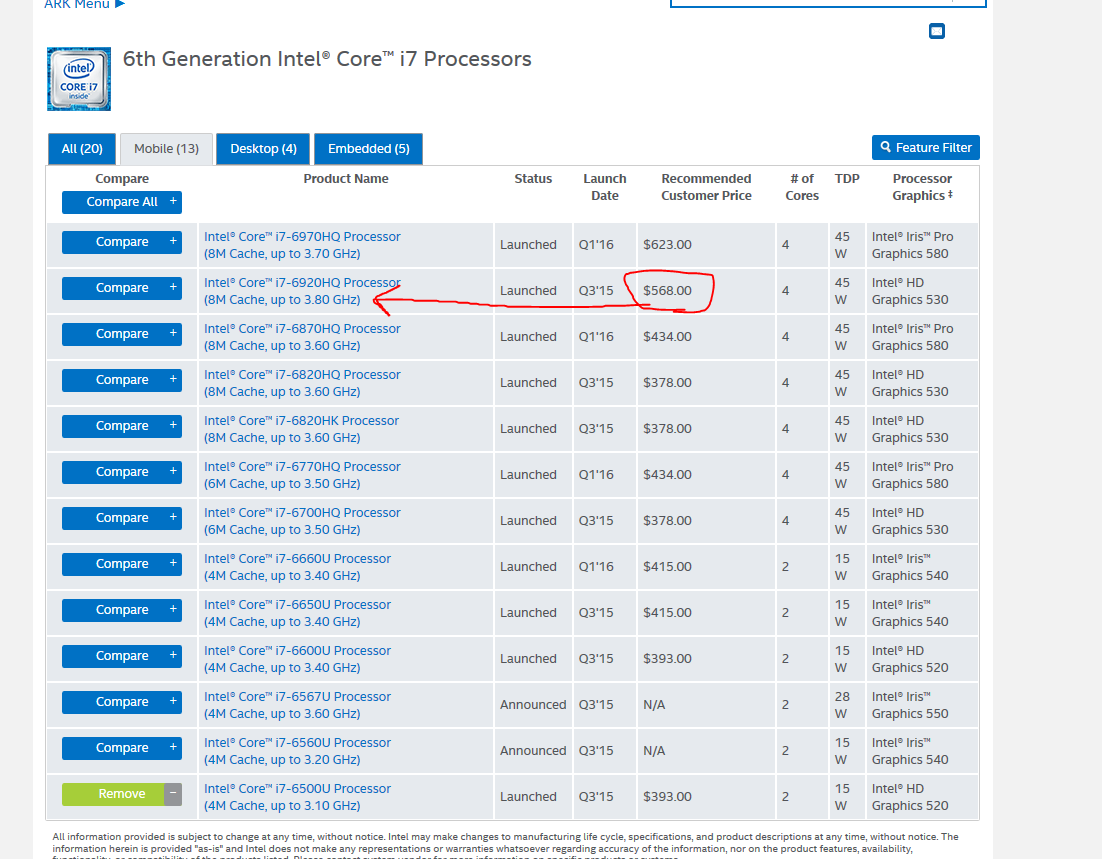Screen dimensions: 1102x859
Task: Add i7-6567U to compare list
Action: 122,702
